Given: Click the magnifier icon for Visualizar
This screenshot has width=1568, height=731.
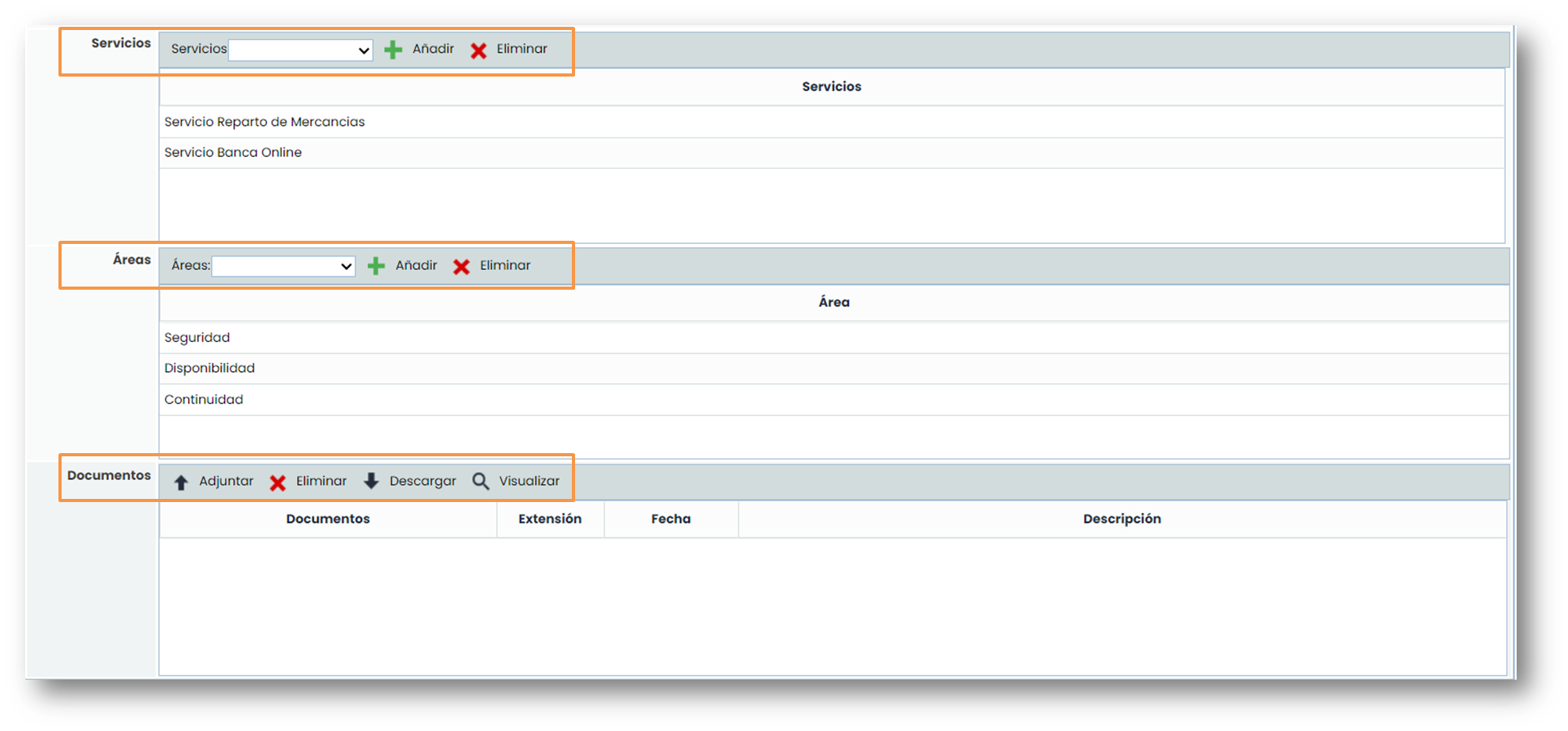Looking at the screenshot, I should point(480,482).
